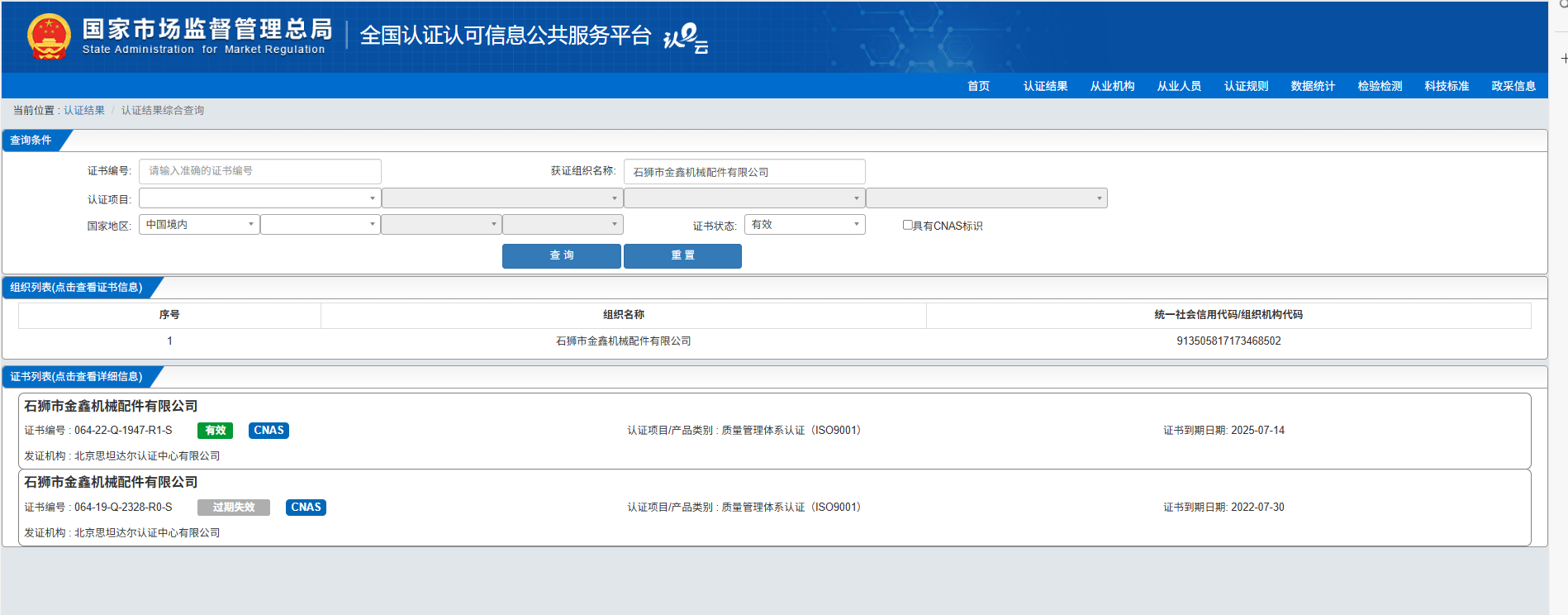Open the province dropdown next to 中国境内
The width and height of the screenshot is (1568, 615).
tap(321, 225)
